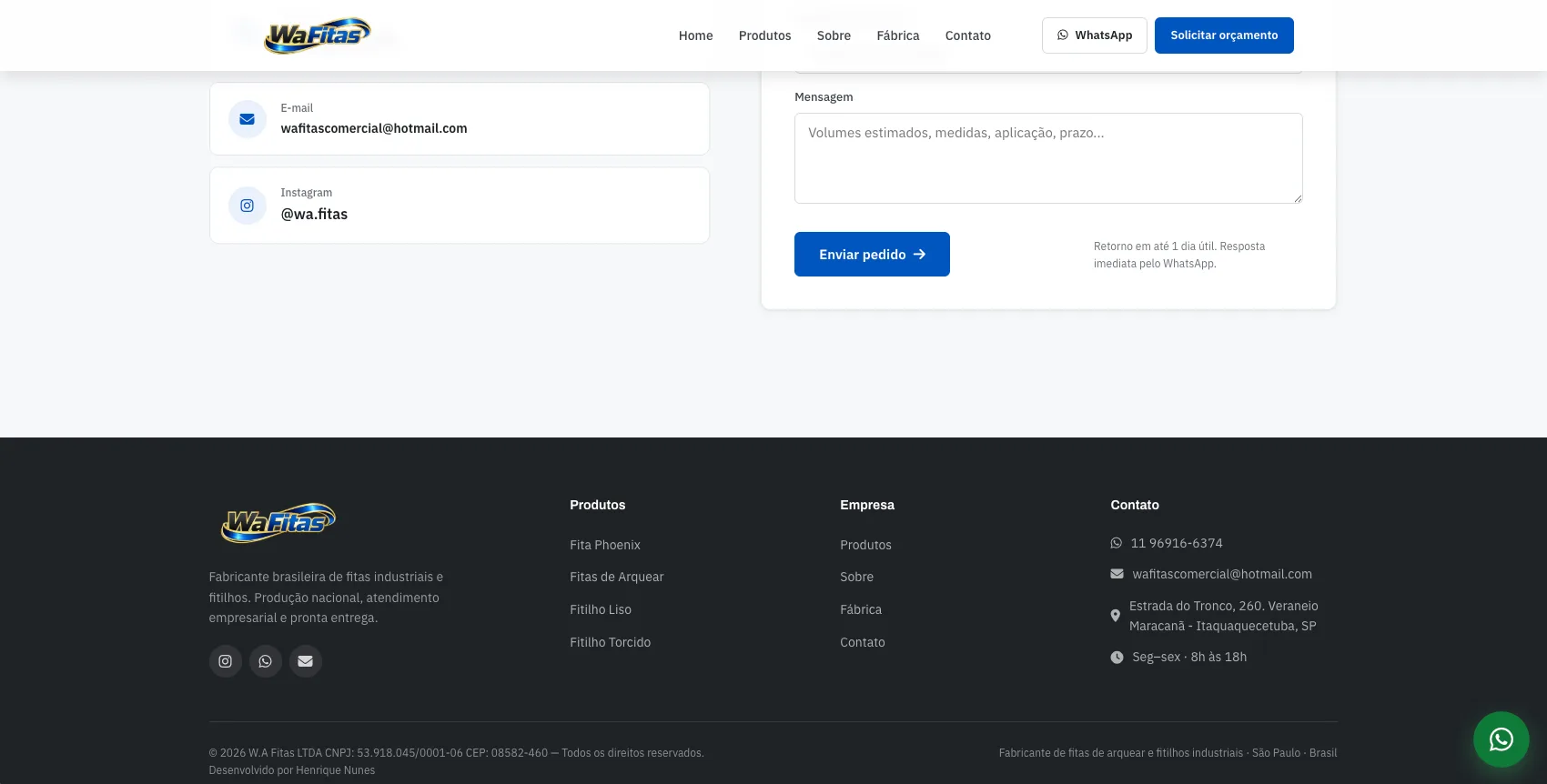Focus the Mensagem text area
This screenshot has height=784, width=1547.
[x=1048, y=158]
